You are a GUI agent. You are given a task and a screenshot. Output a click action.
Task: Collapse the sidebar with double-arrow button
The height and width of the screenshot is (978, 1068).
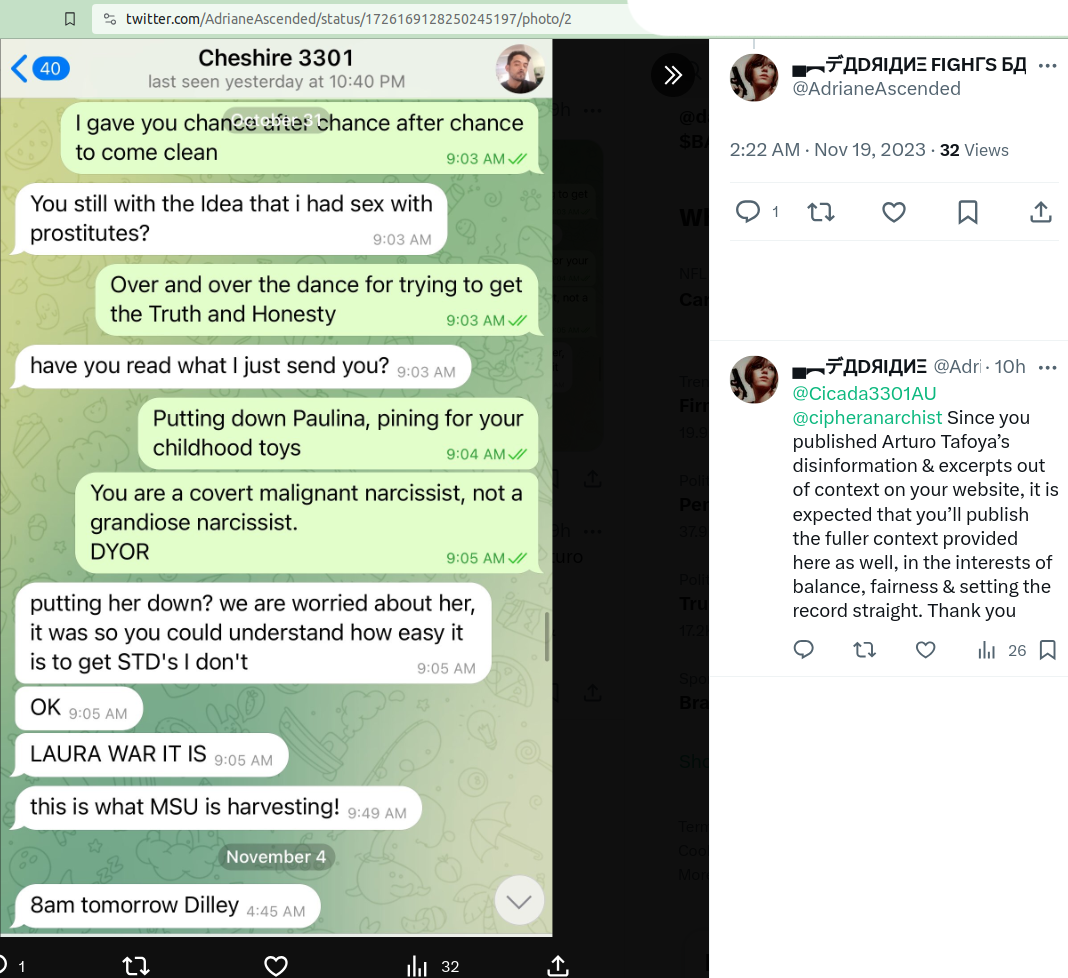tap(673, 75)
